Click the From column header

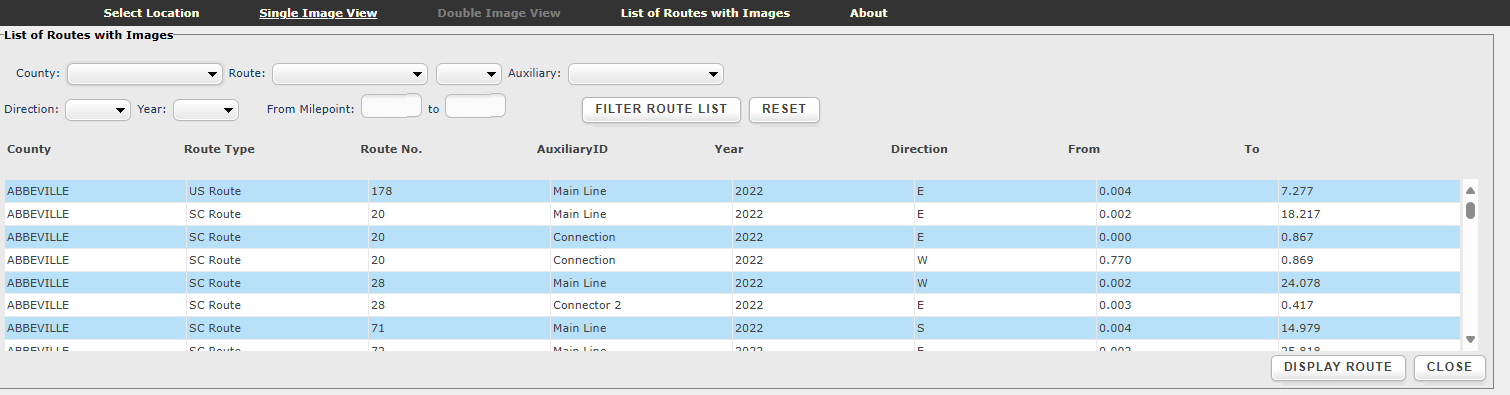(x=1084, y=149)
